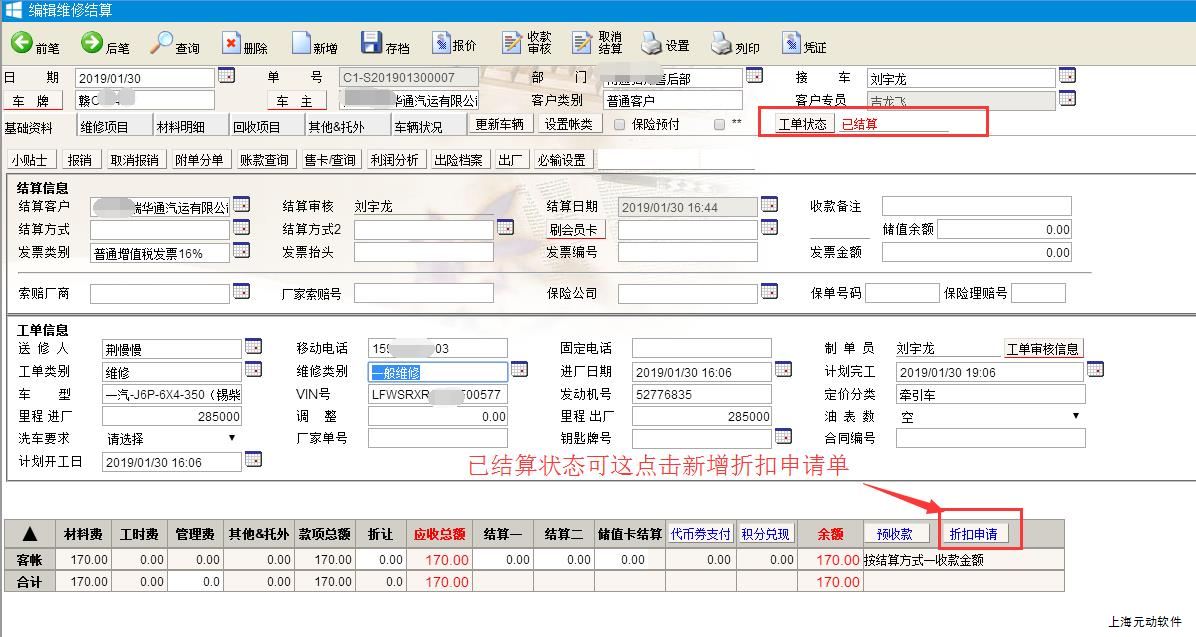Open the 材料明细 tab
Image resolution: width=1196 pixels, height=637 pixels.
coord(180,127)
